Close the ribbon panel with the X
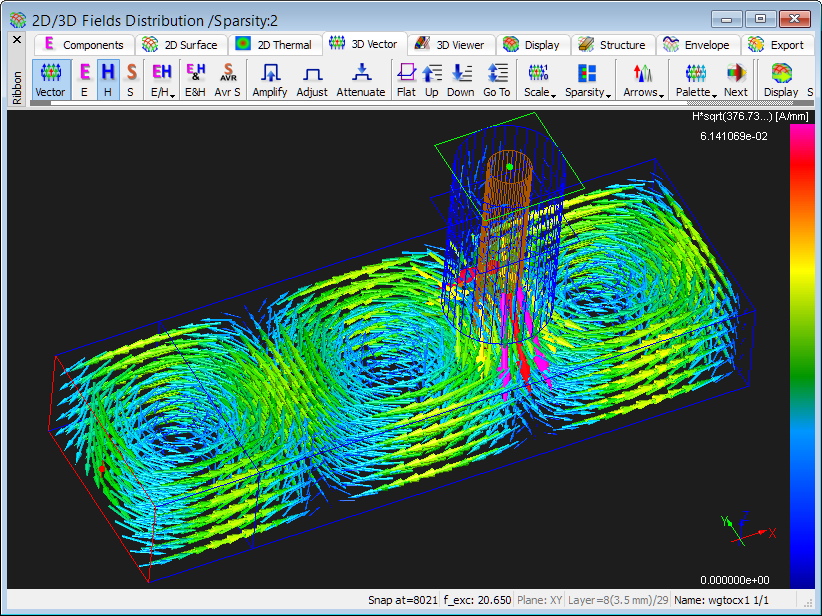822x616 pixels. (x=16, y=40)
